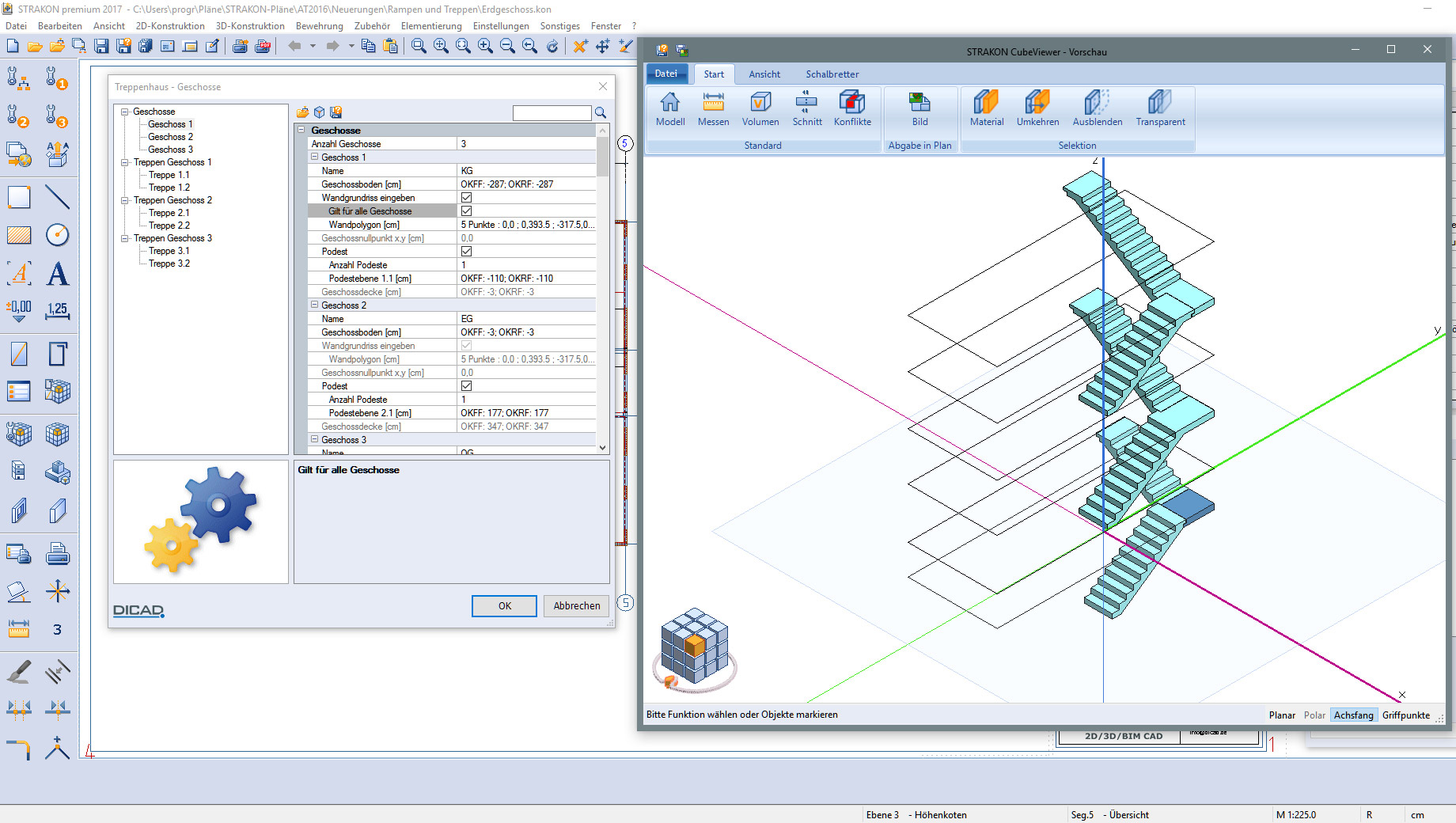Click the search field in Geschosse dialog
1456x823 pixels.
(x=552, y=113)
